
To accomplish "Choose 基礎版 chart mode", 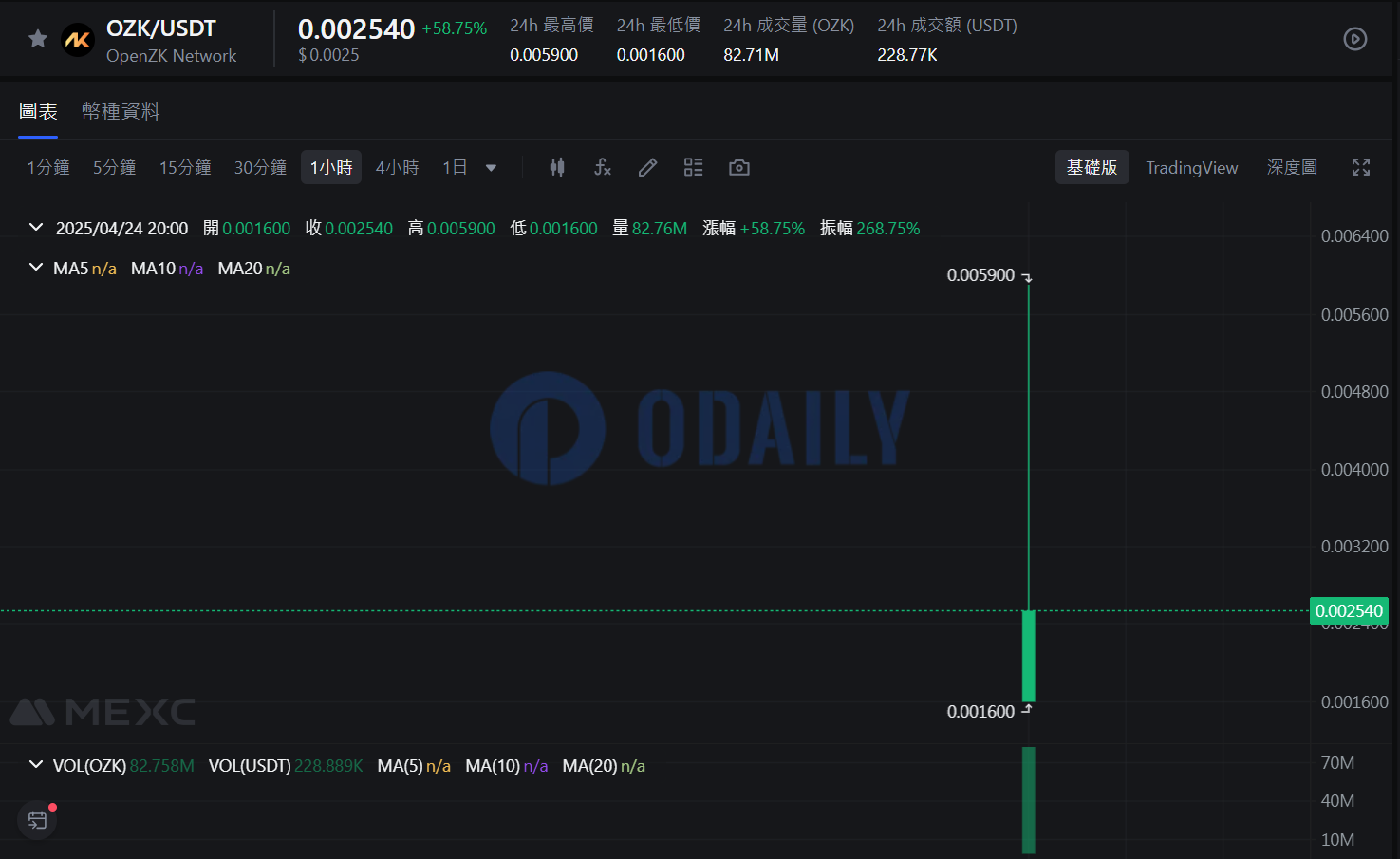I will click(x=1092, y=167).
